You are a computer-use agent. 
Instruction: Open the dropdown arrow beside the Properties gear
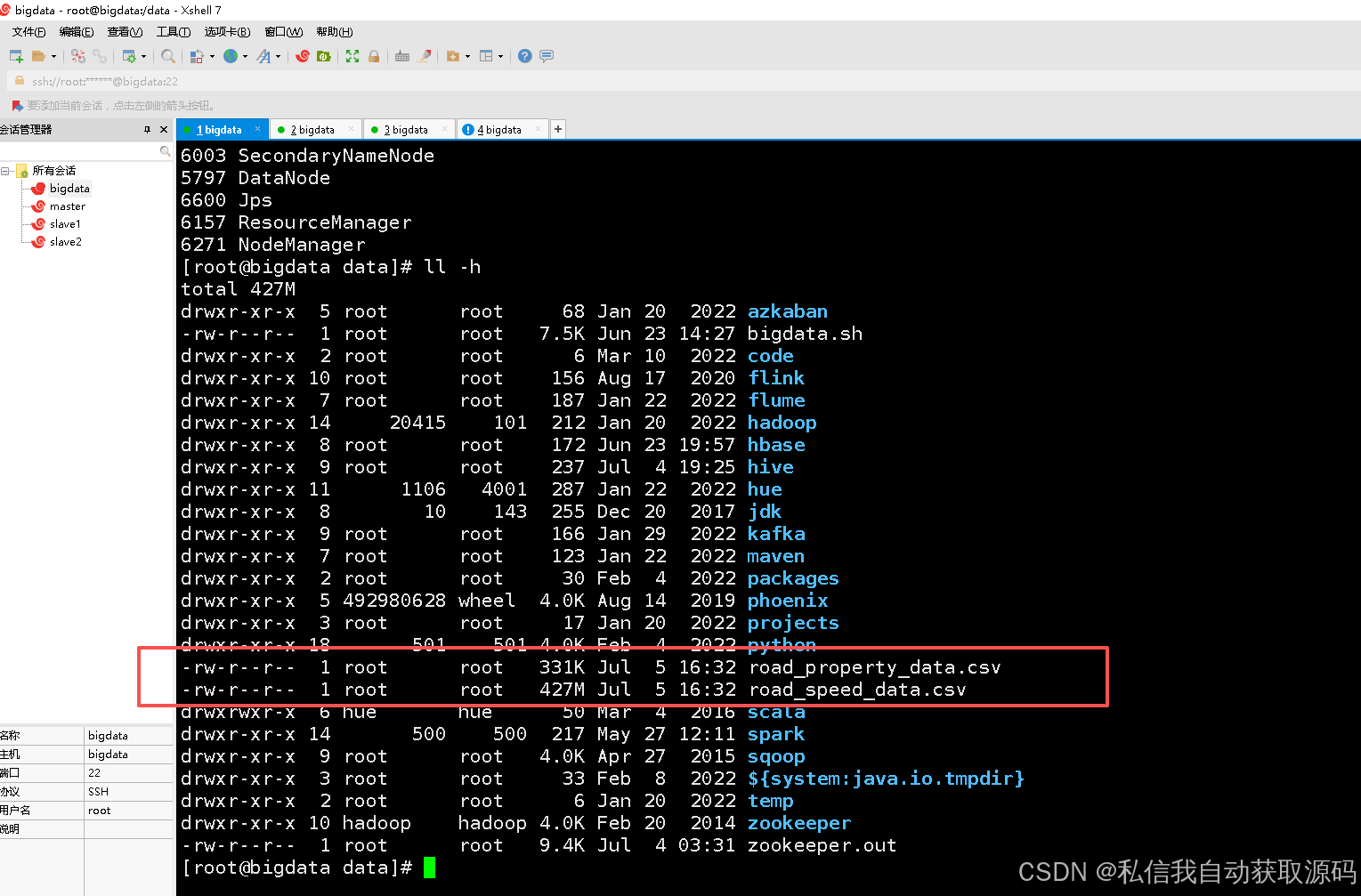pyautogui.click(x=144, y=56)
